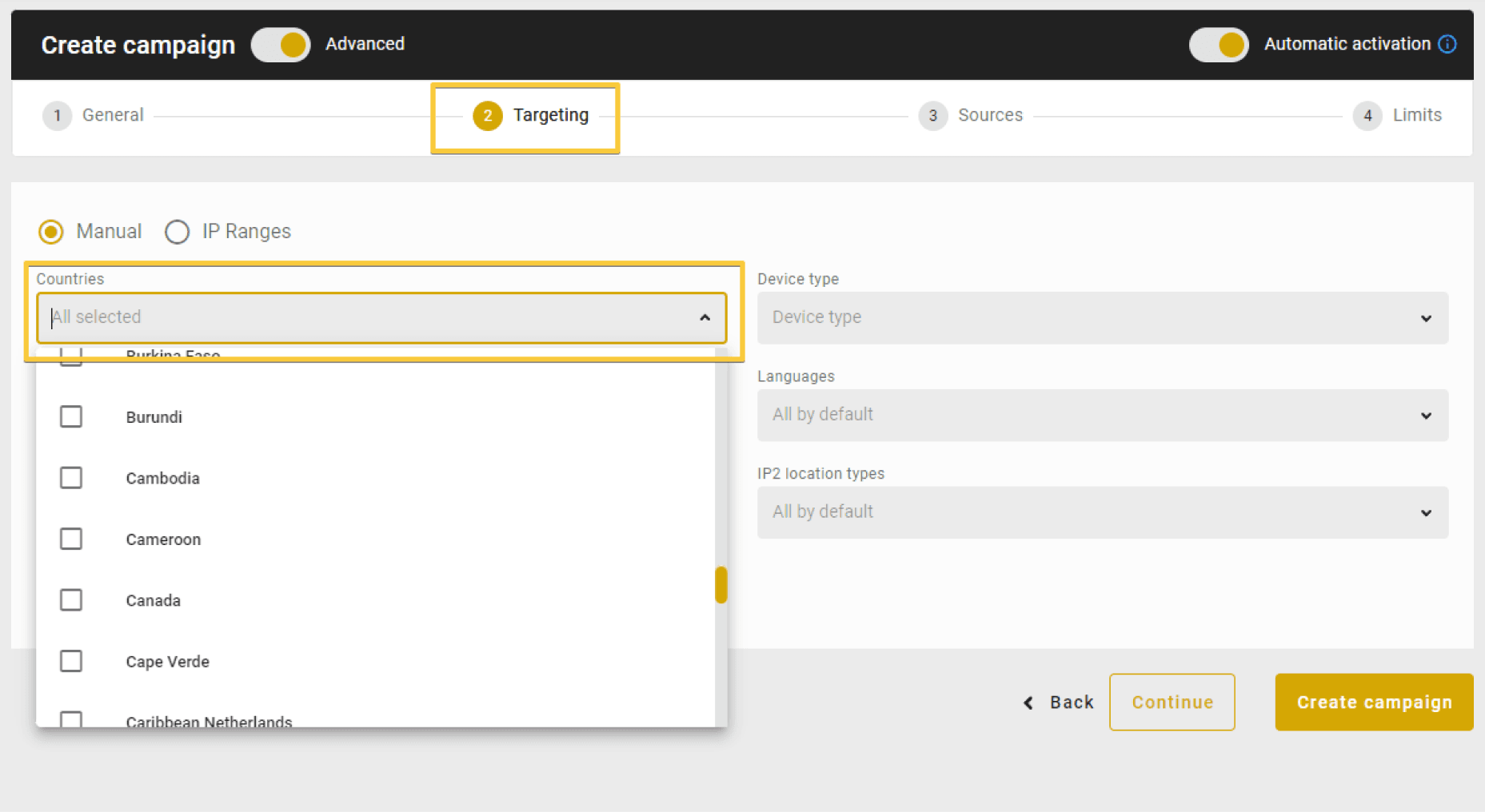Click the Back arrow icon
The image size is (1485, 812).
(x=1028, y=703)
